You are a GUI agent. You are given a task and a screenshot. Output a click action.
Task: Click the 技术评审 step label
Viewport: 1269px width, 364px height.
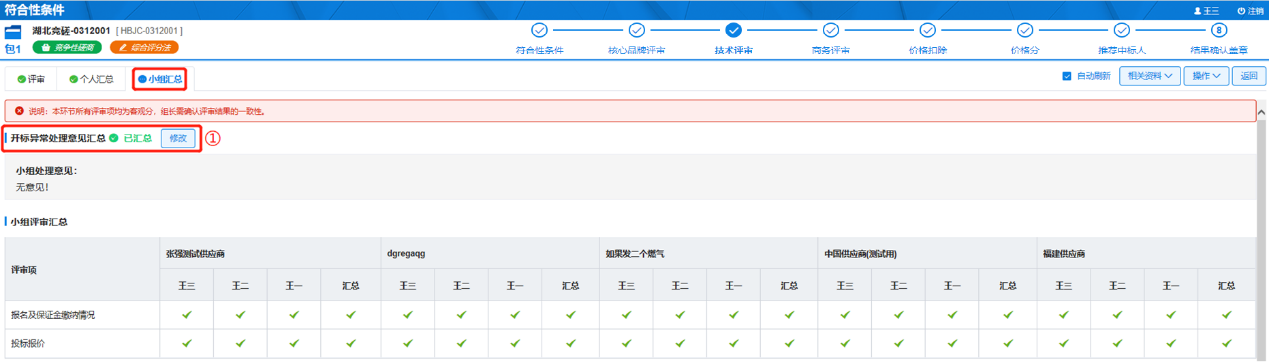click(x=734, y=50)
